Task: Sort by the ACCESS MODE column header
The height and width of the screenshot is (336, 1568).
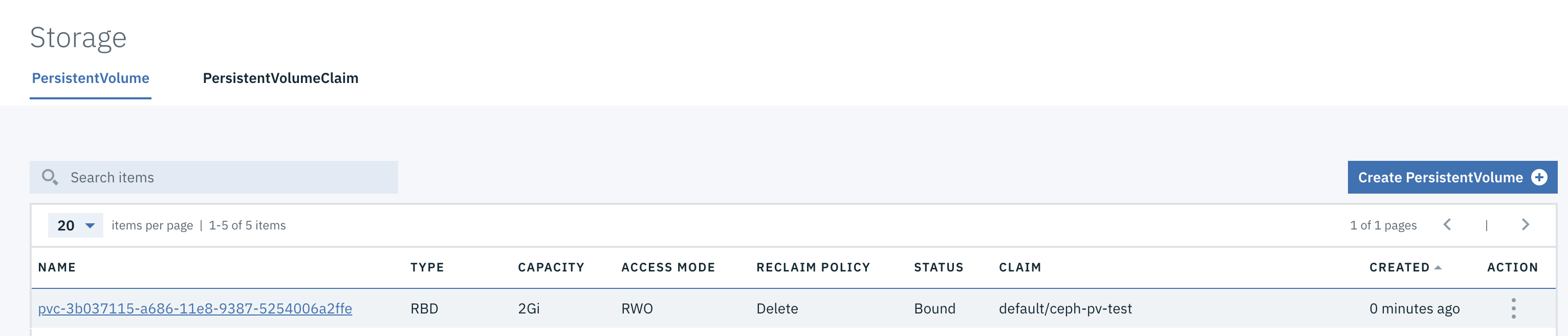Action: pos(668,267)
